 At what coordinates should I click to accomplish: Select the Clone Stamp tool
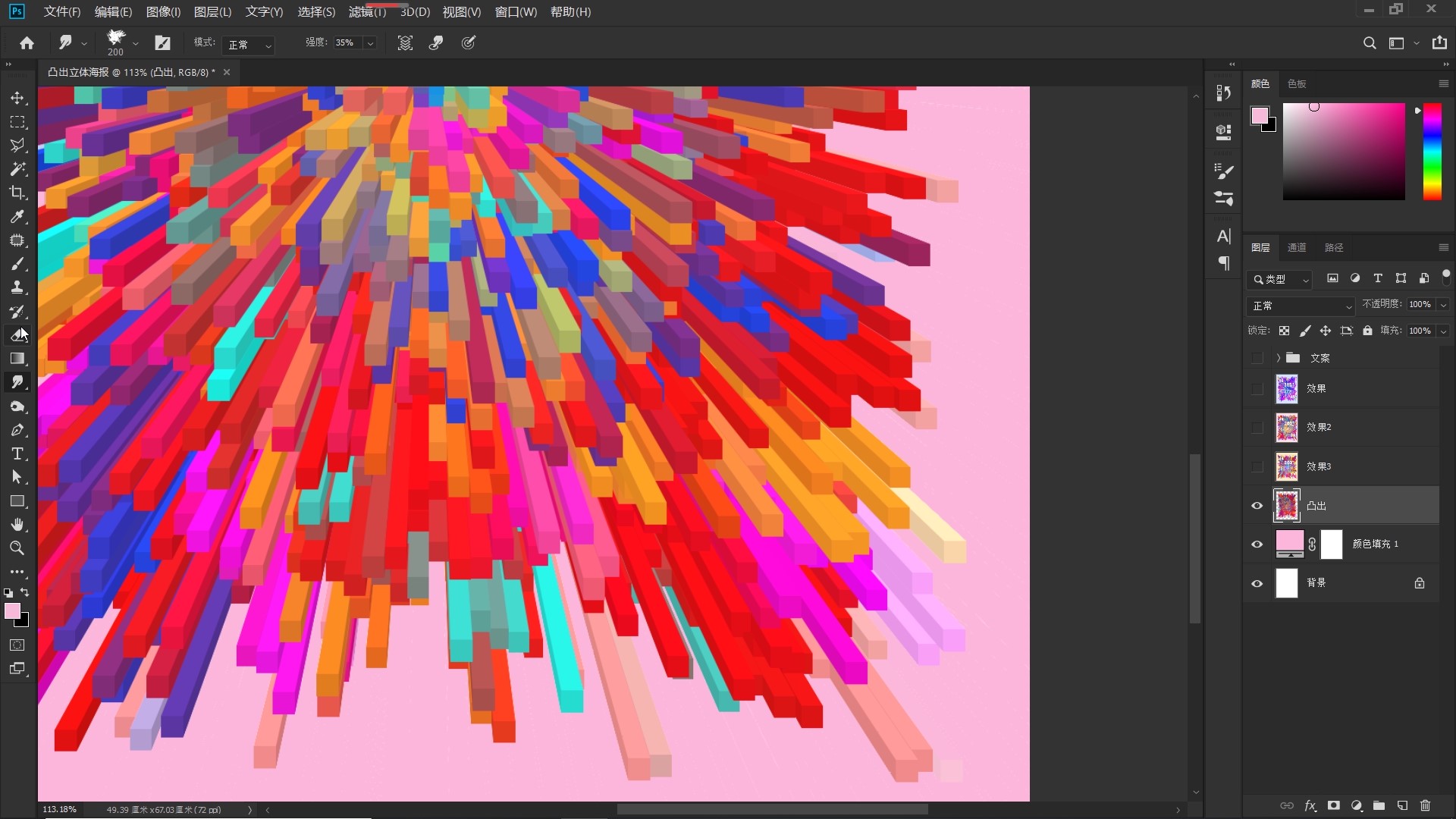click(17, 287)
